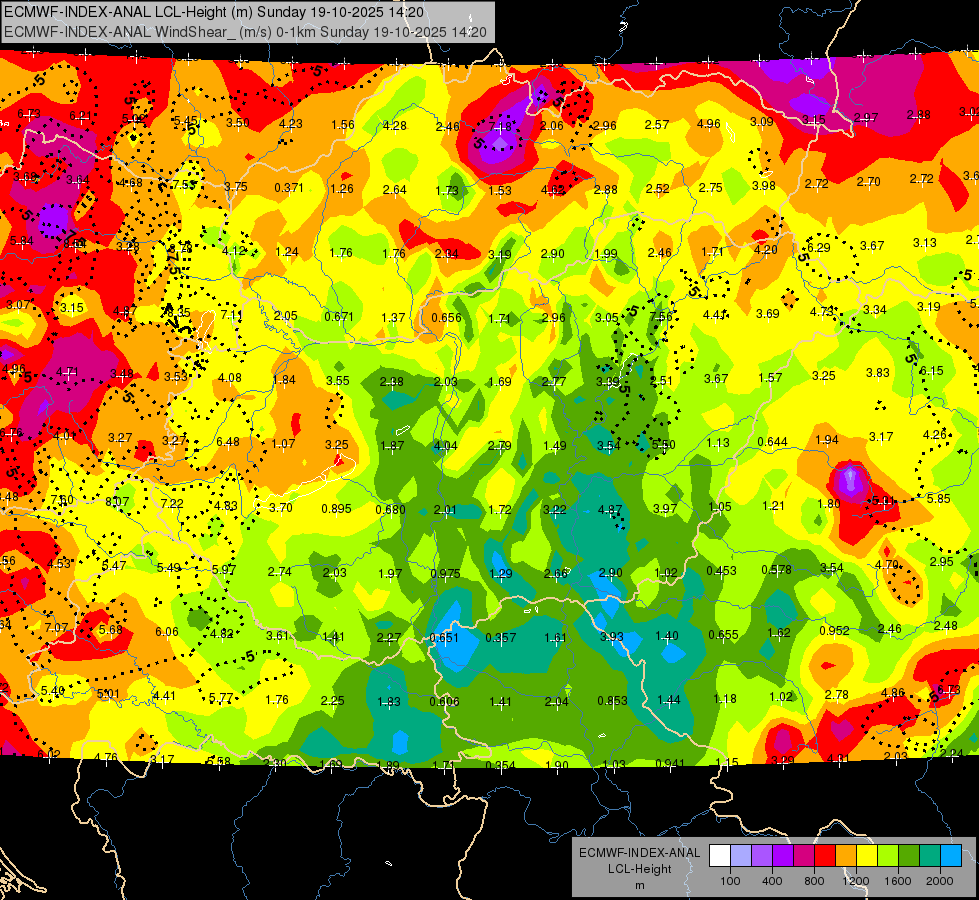The image size is (979, 900).
Task: Click the WindShear 0-1km header line
Action: [245, 32]
